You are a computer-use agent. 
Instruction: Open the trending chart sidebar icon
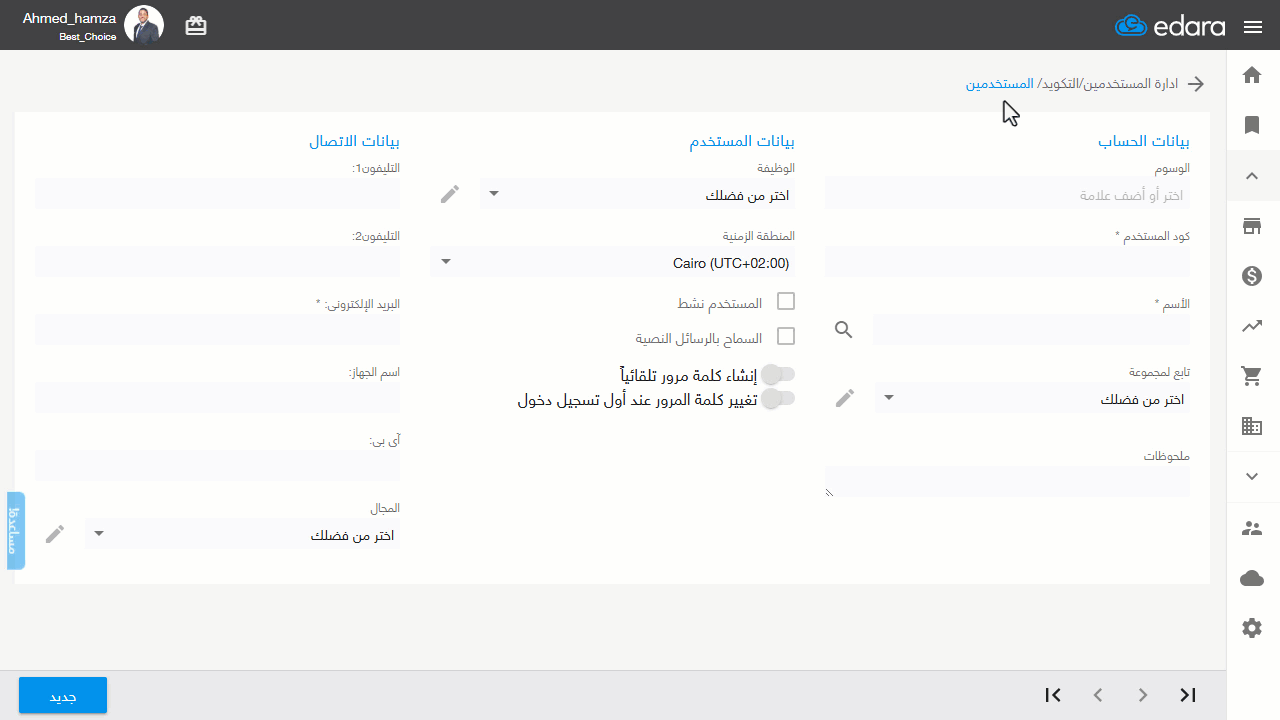[1252, 326]
